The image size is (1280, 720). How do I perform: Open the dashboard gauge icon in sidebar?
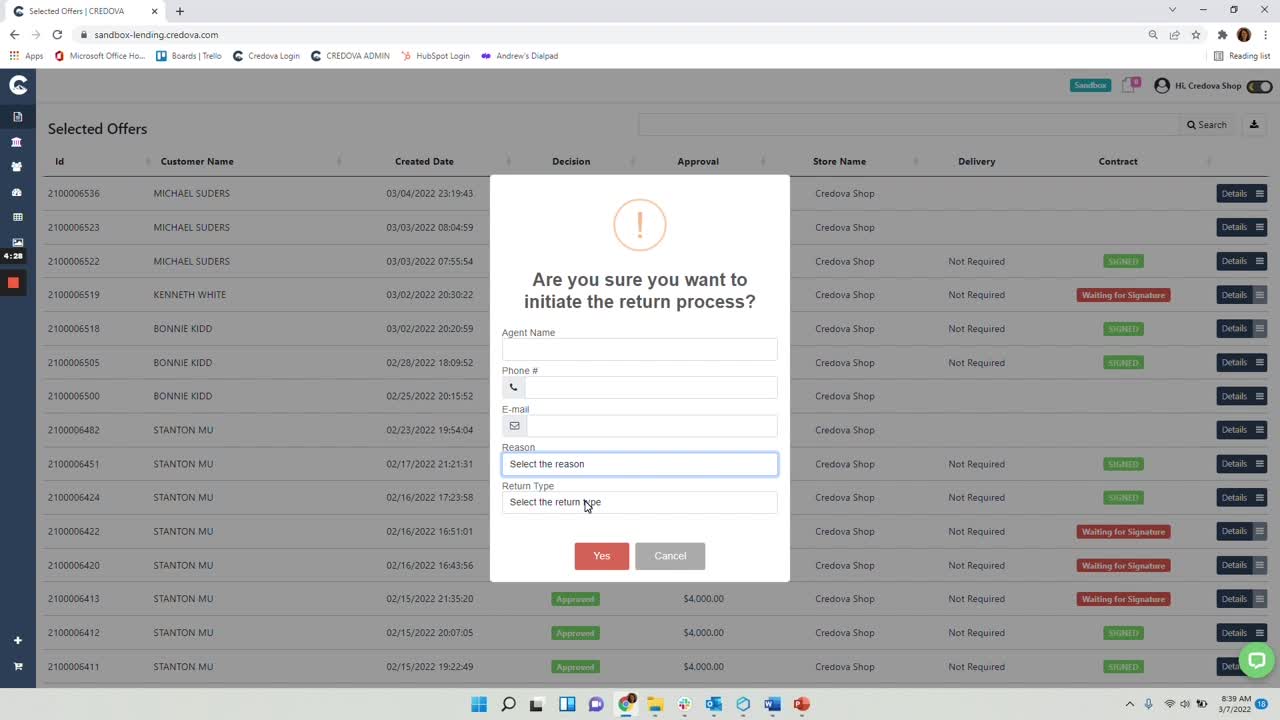[17, 192]
